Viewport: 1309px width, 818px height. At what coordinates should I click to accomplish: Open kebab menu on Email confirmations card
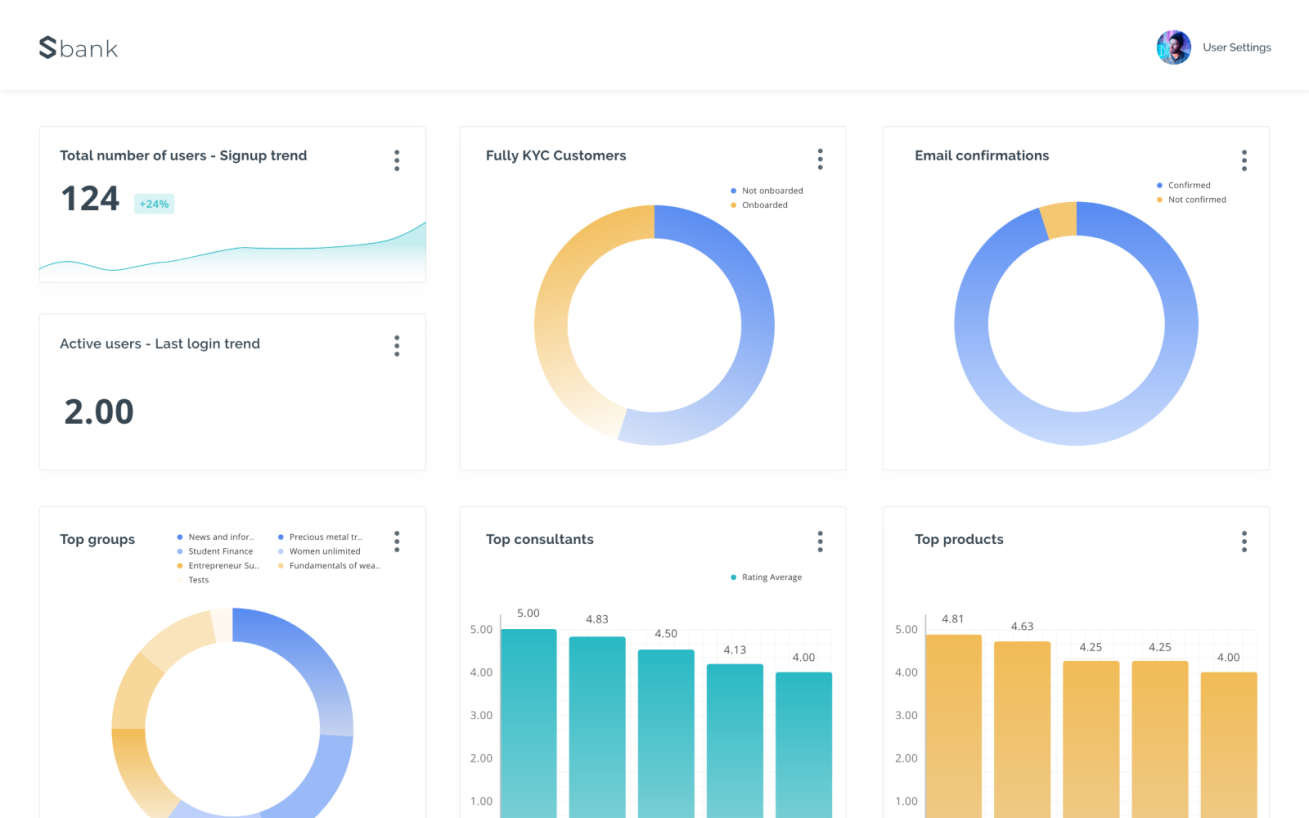1244,160
